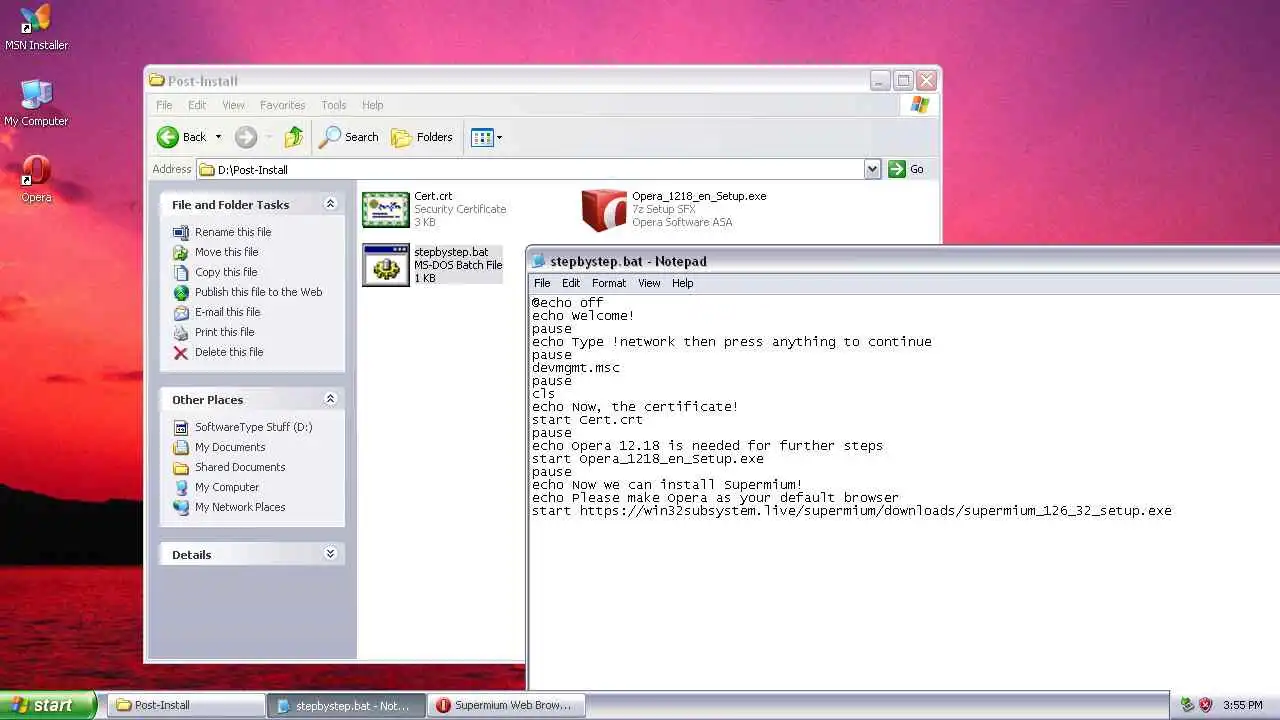Switch to stepbystep.bat Notepad taskbar button
Viewport: 1280px width, 720px height.
(x=346, y=705)
